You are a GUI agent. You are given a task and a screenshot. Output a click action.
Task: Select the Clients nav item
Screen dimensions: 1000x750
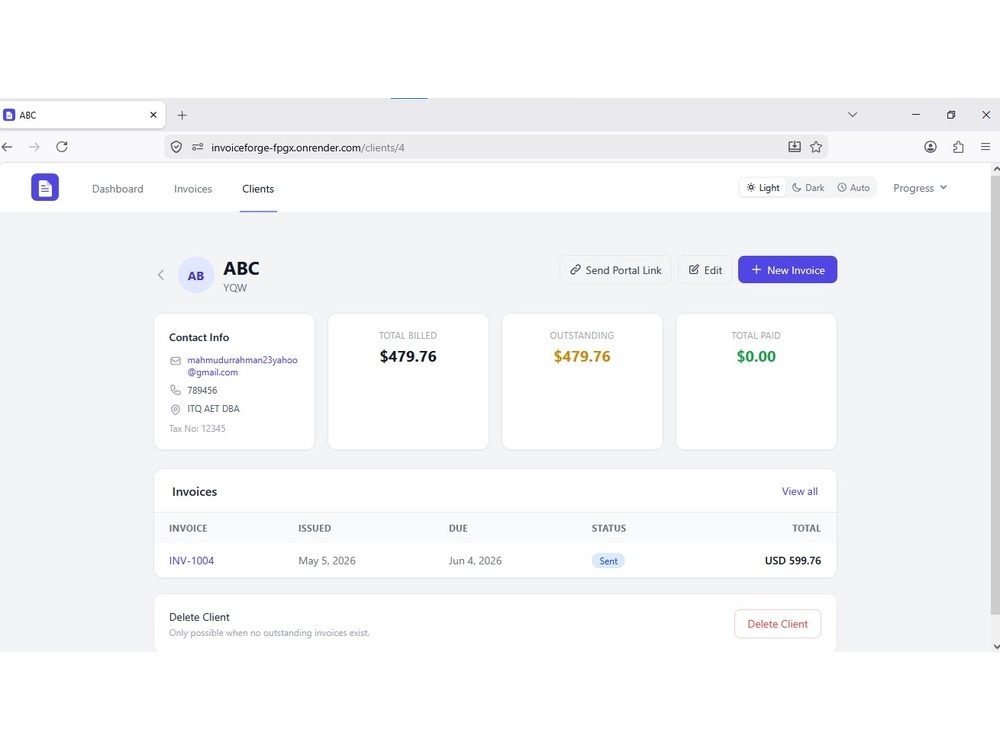(258, 189)
